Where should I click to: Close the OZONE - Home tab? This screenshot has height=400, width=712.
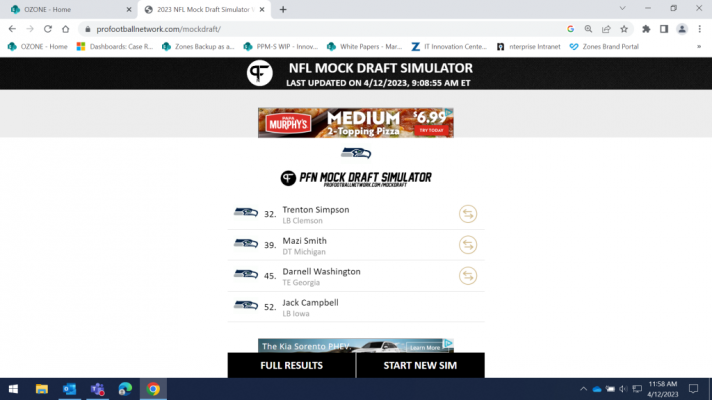pos(129,9)
